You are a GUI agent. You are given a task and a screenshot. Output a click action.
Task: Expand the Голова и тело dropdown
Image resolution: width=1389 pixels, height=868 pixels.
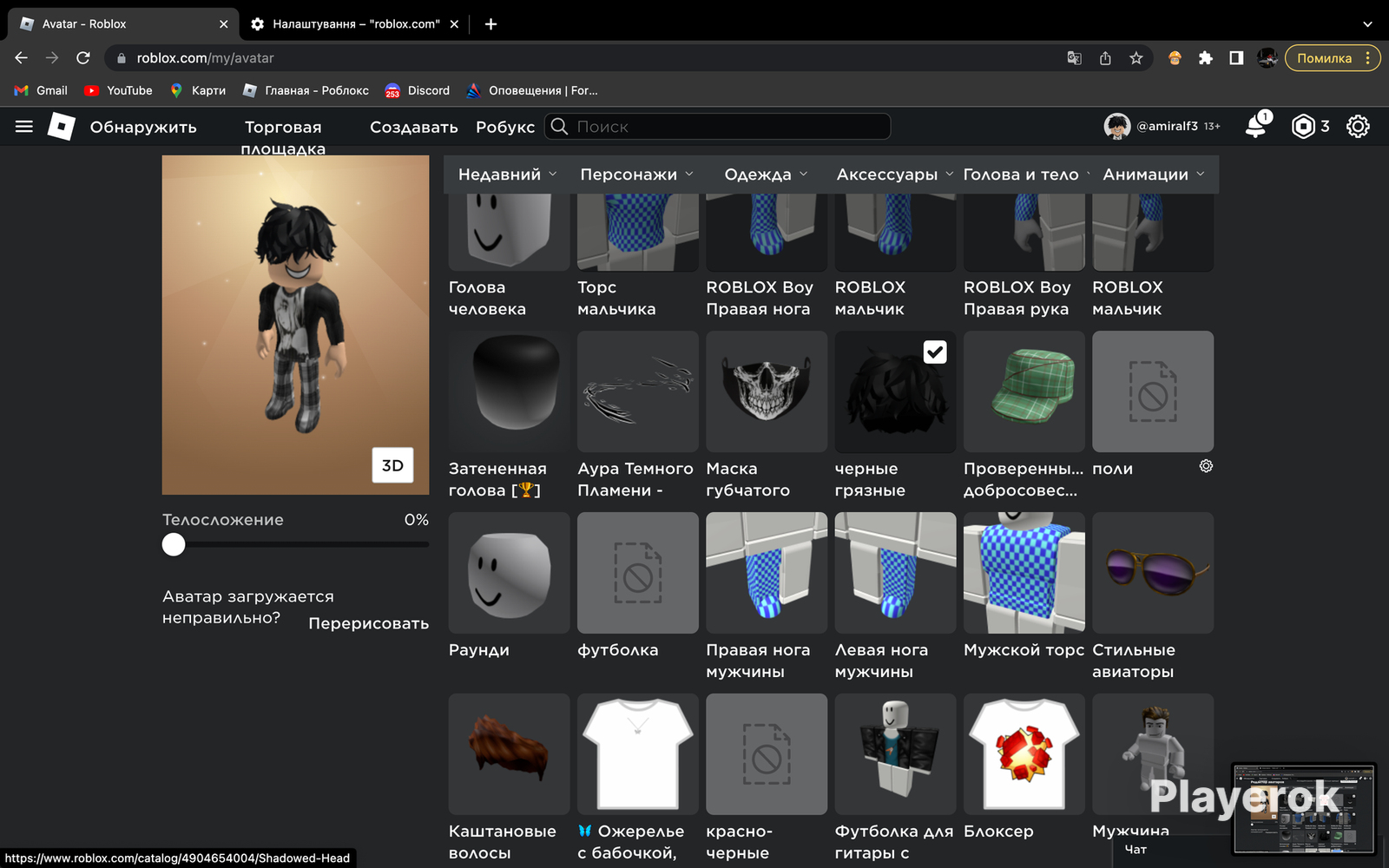(x=1024, y=174)
